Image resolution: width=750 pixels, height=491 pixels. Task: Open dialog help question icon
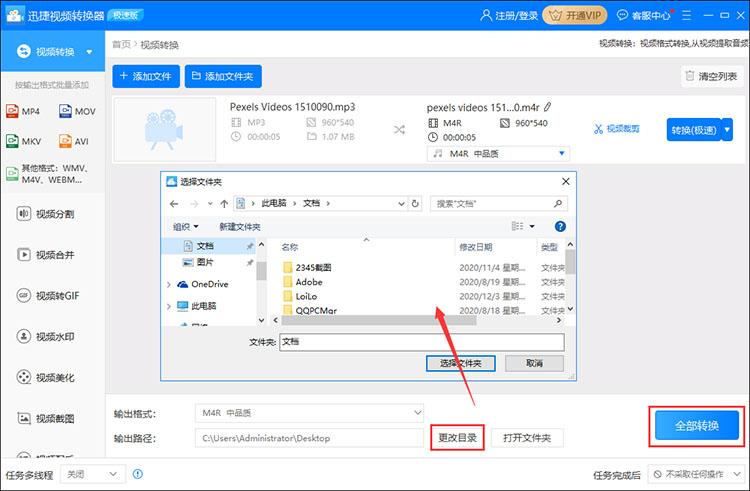pos(560,226)
